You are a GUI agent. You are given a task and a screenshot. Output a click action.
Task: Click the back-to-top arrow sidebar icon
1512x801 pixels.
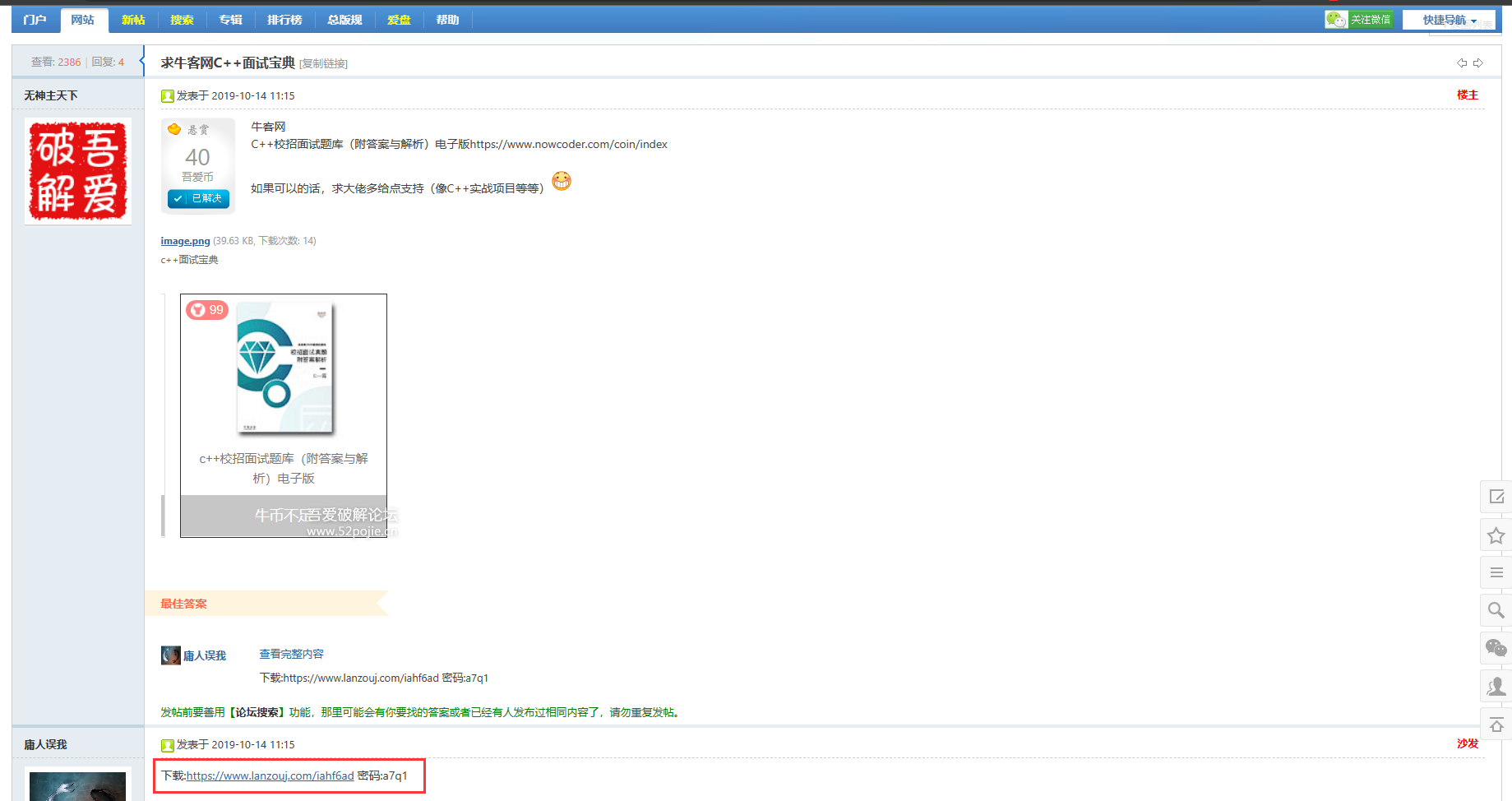1496,725
